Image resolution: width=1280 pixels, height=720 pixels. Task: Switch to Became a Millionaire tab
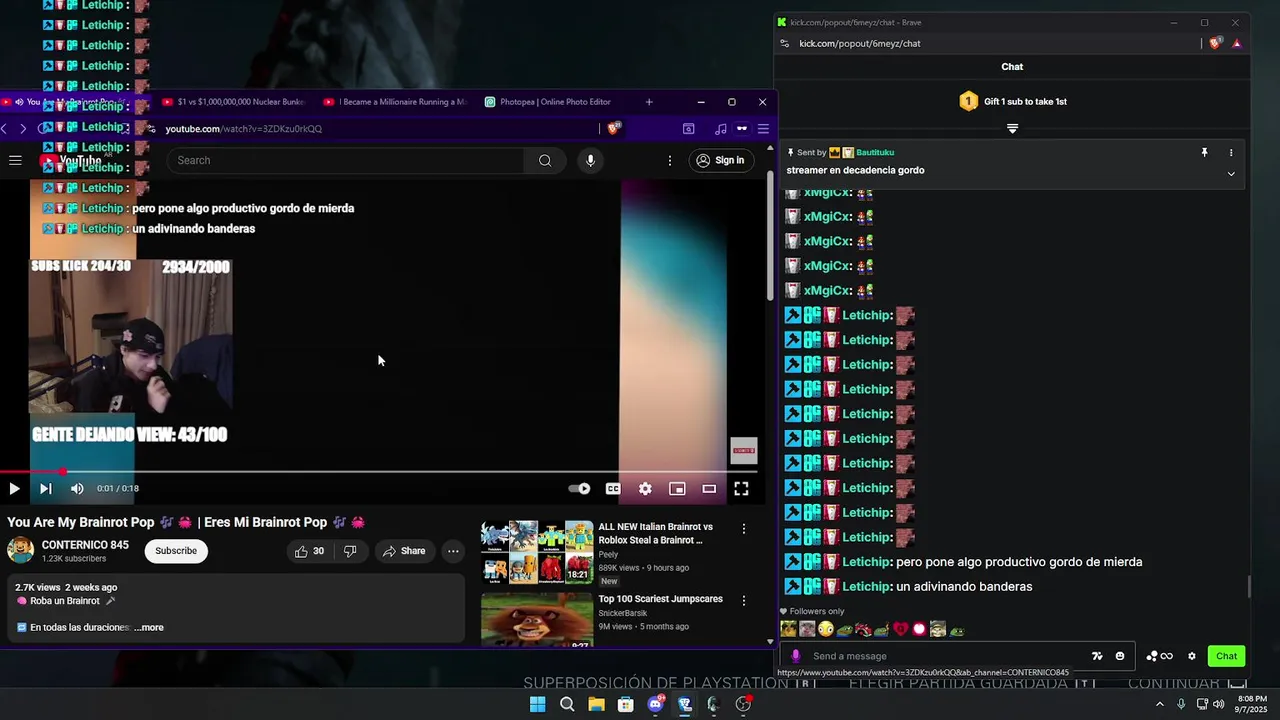395,102
